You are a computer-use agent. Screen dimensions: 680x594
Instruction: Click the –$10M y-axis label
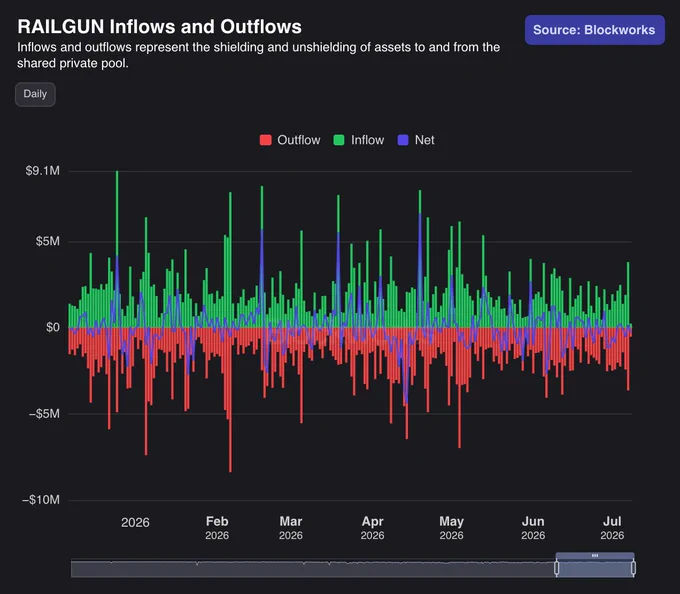(x=41, y=500)
